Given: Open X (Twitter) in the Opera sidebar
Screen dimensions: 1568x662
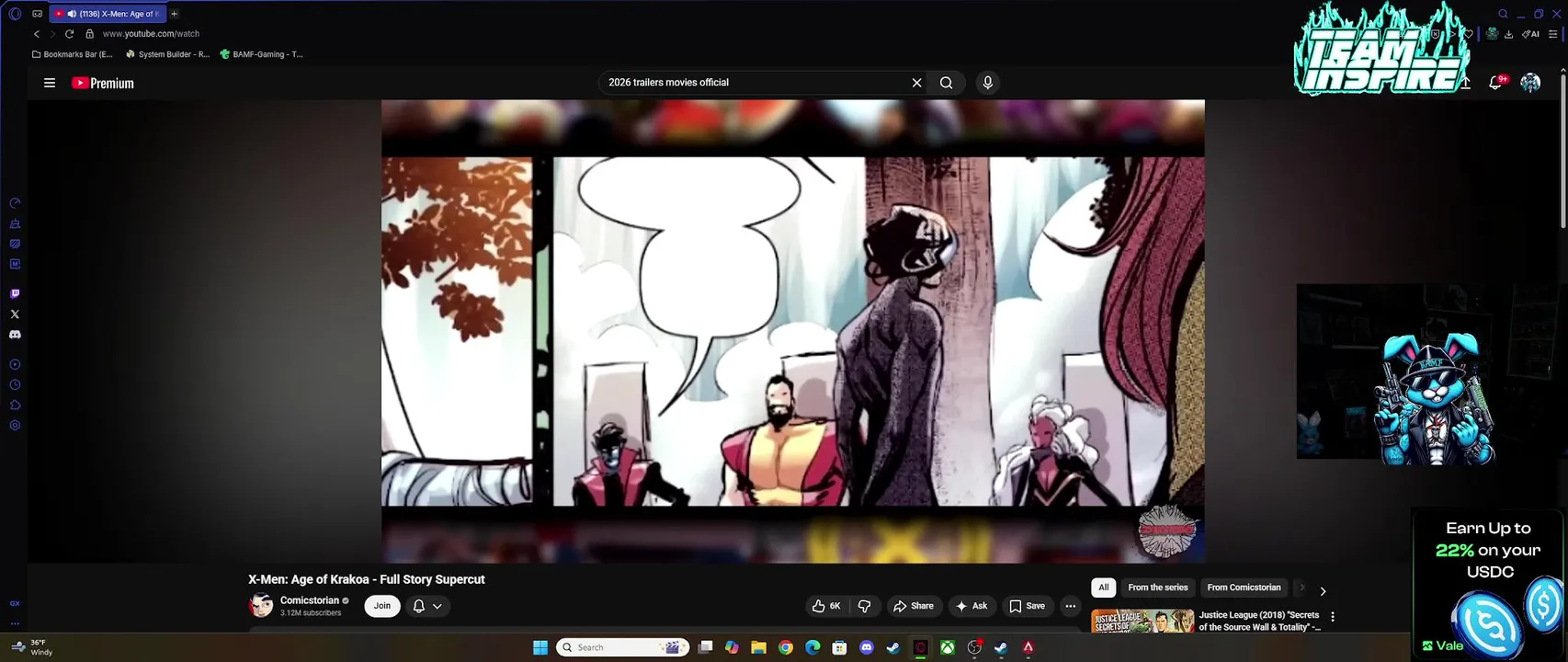Looking at the screenshot, I should (15, 314).
